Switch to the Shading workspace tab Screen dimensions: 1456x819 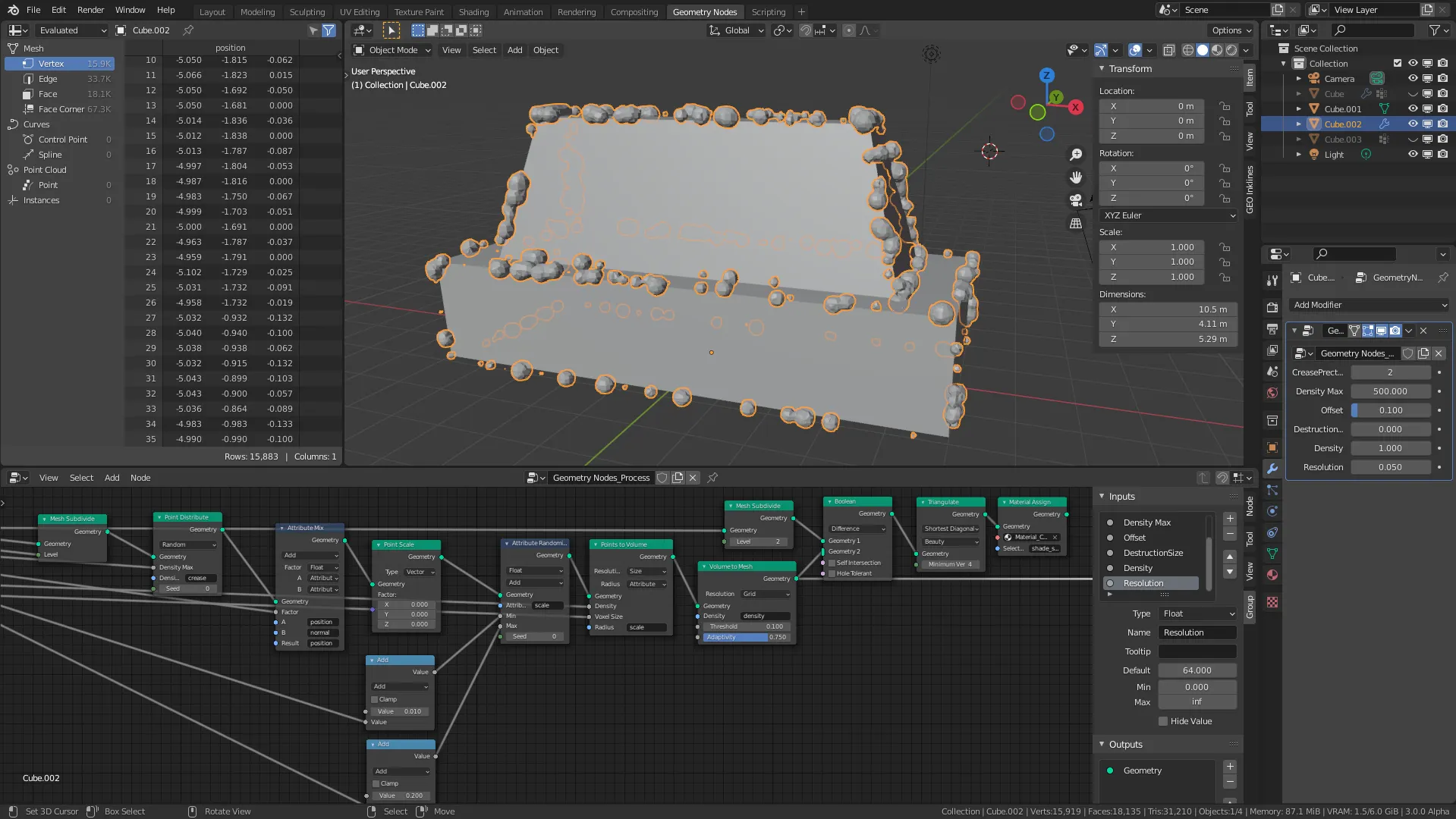click(473, 11)
